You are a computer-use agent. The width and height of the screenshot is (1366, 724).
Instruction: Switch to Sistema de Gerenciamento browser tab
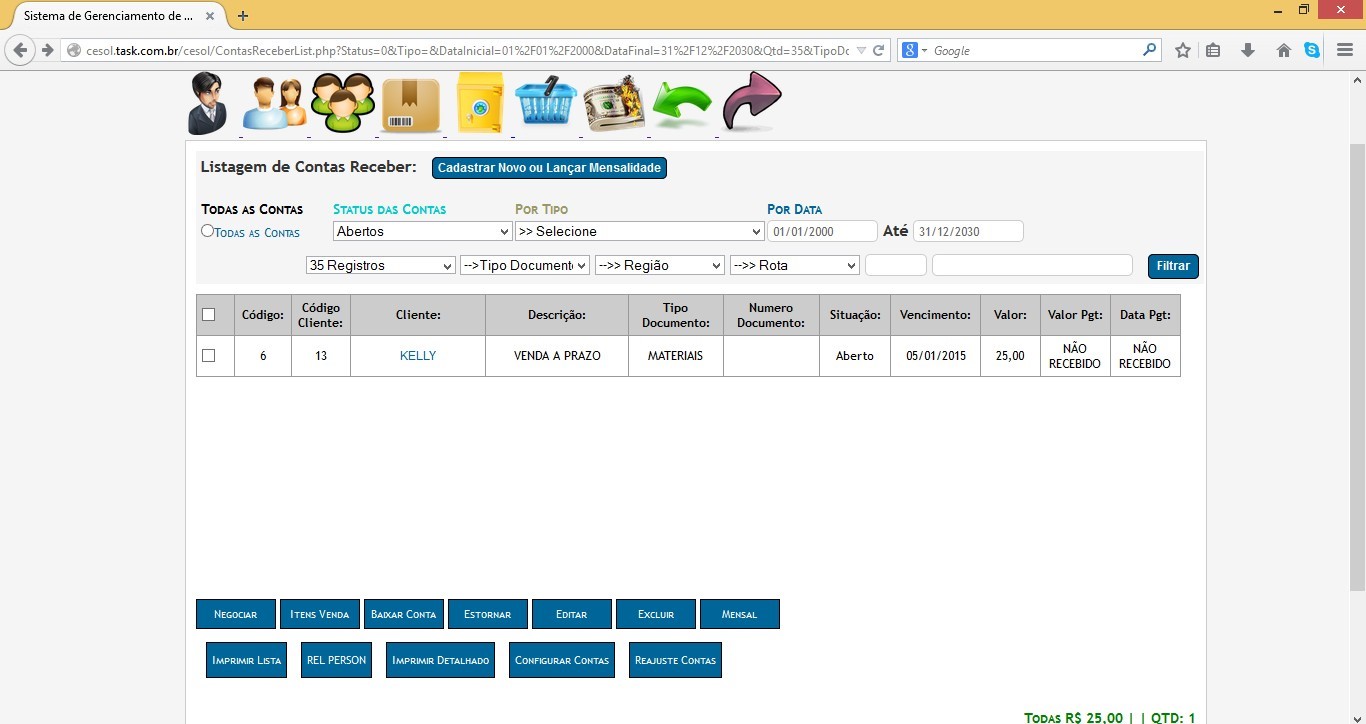tap(110, 16)
